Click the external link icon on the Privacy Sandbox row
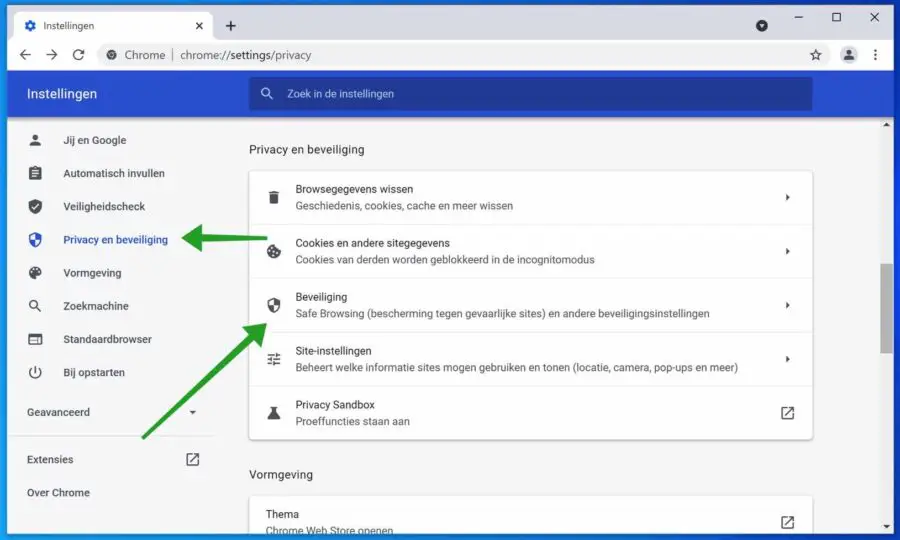Screen dimensions: 900x540 pos(788,413)
